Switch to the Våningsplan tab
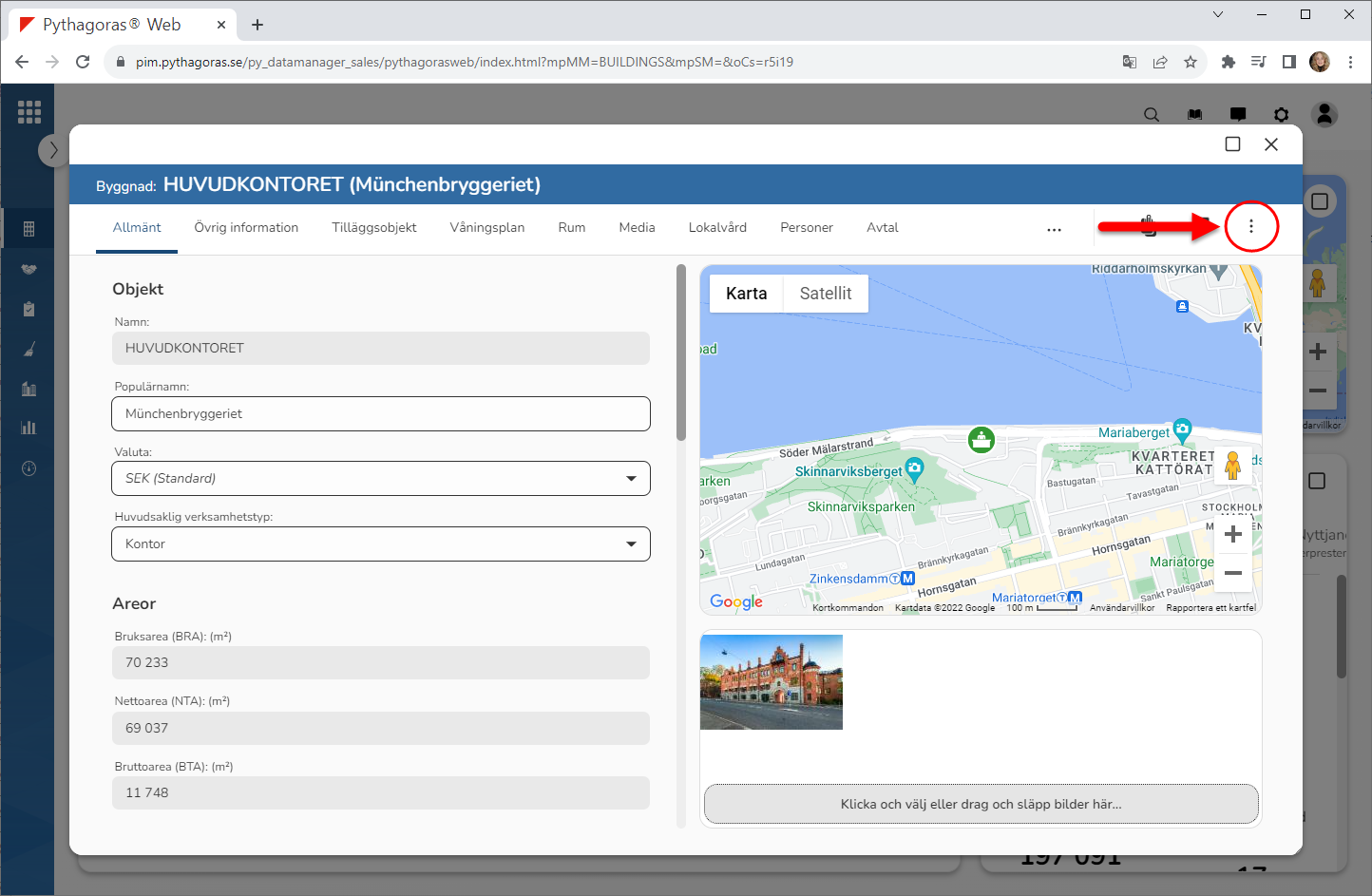 coord(486,228)
